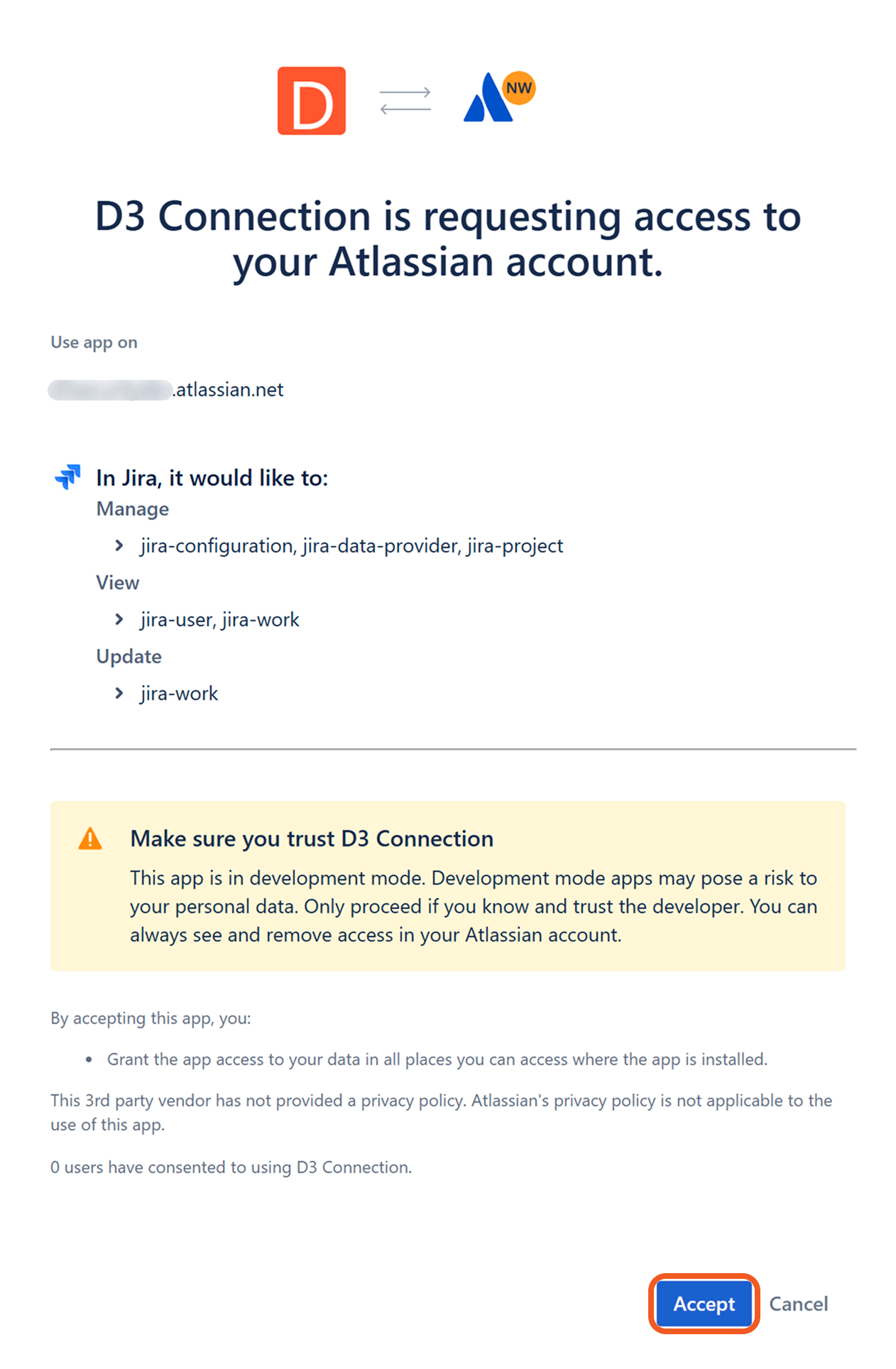896x1369 pixels.
Task: Click the "View" permission group label
Action: pos(118,583)
